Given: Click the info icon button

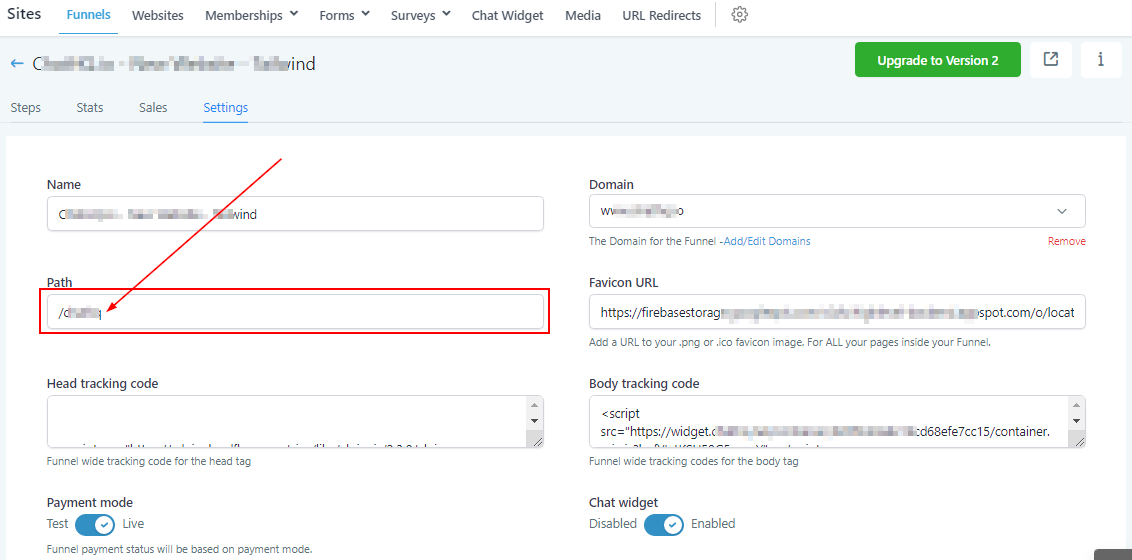Looking at the screenshot, I should tap(1101, 60).
